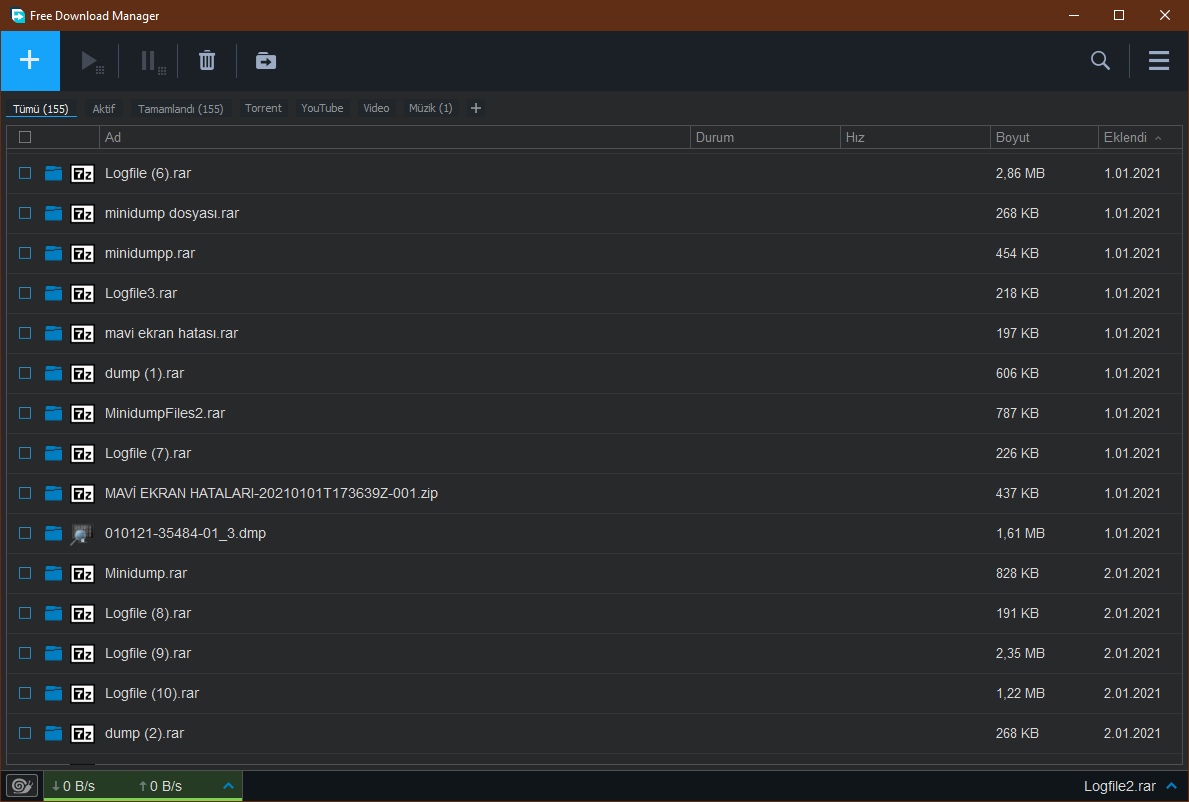The width and height of the screenshot is (1189, 802).
Task: Add a new category tab with the plus
Action: point(475,108)
